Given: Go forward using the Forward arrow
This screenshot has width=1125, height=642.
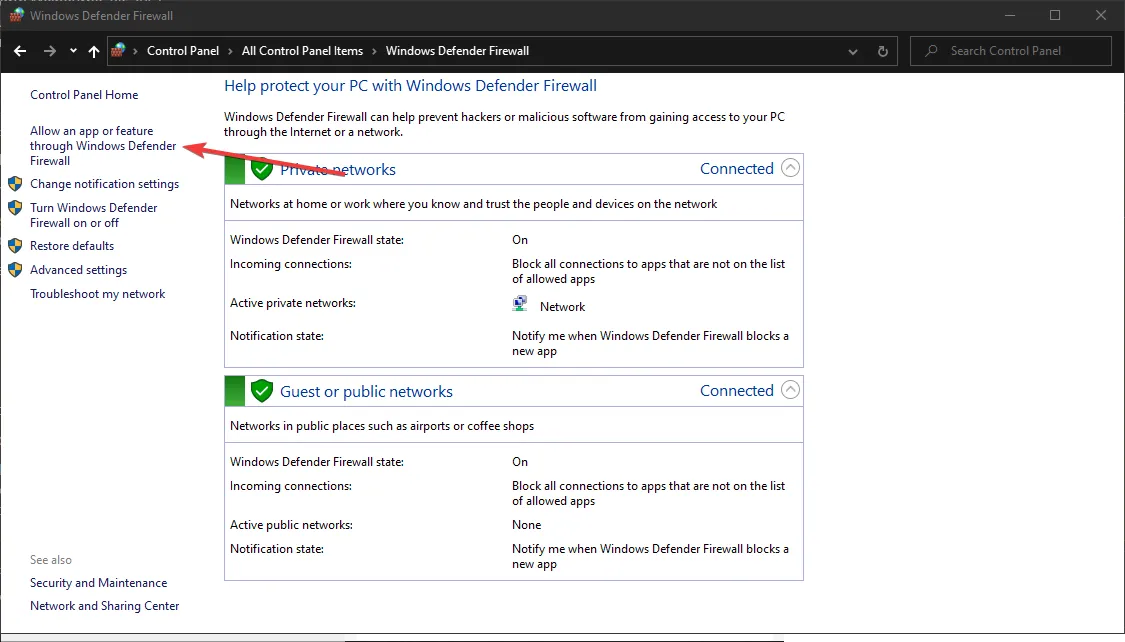Looking at the screenshot, I should [x=50, y=51].
